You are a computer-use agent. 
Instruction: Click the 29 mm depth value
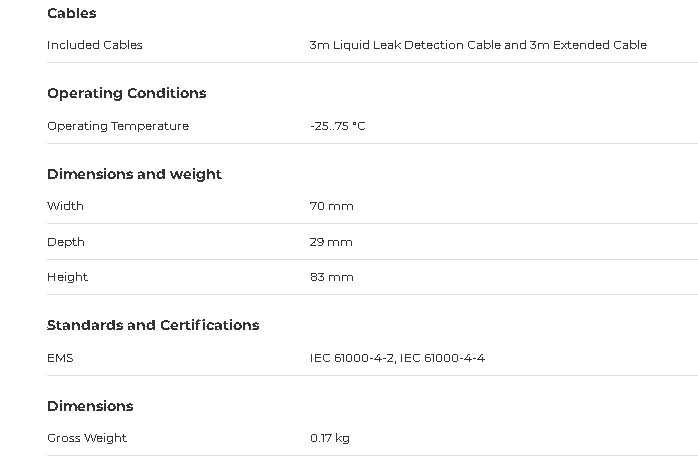click(x=331, y=242)
